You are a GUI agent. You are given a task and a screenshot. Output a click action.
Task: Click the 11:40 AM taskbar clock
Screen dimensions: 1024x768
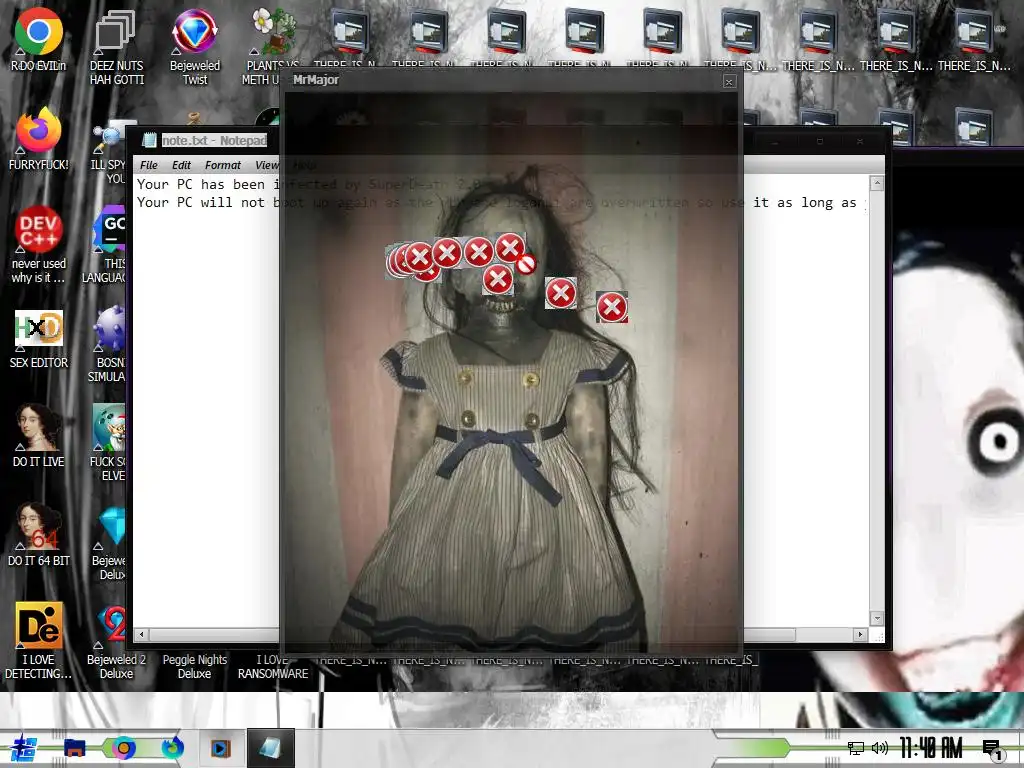(x=931, y=748)
